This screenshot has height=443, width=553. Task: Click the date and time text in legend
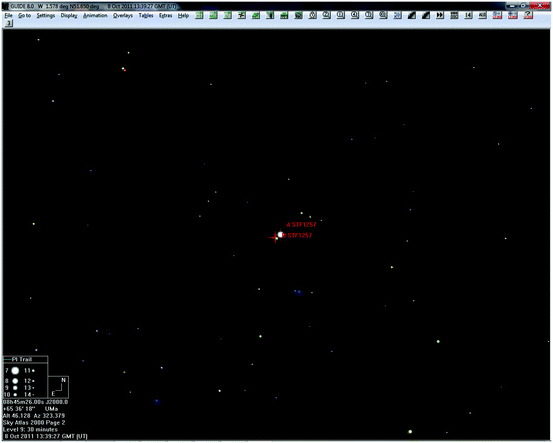pos(45,436)
